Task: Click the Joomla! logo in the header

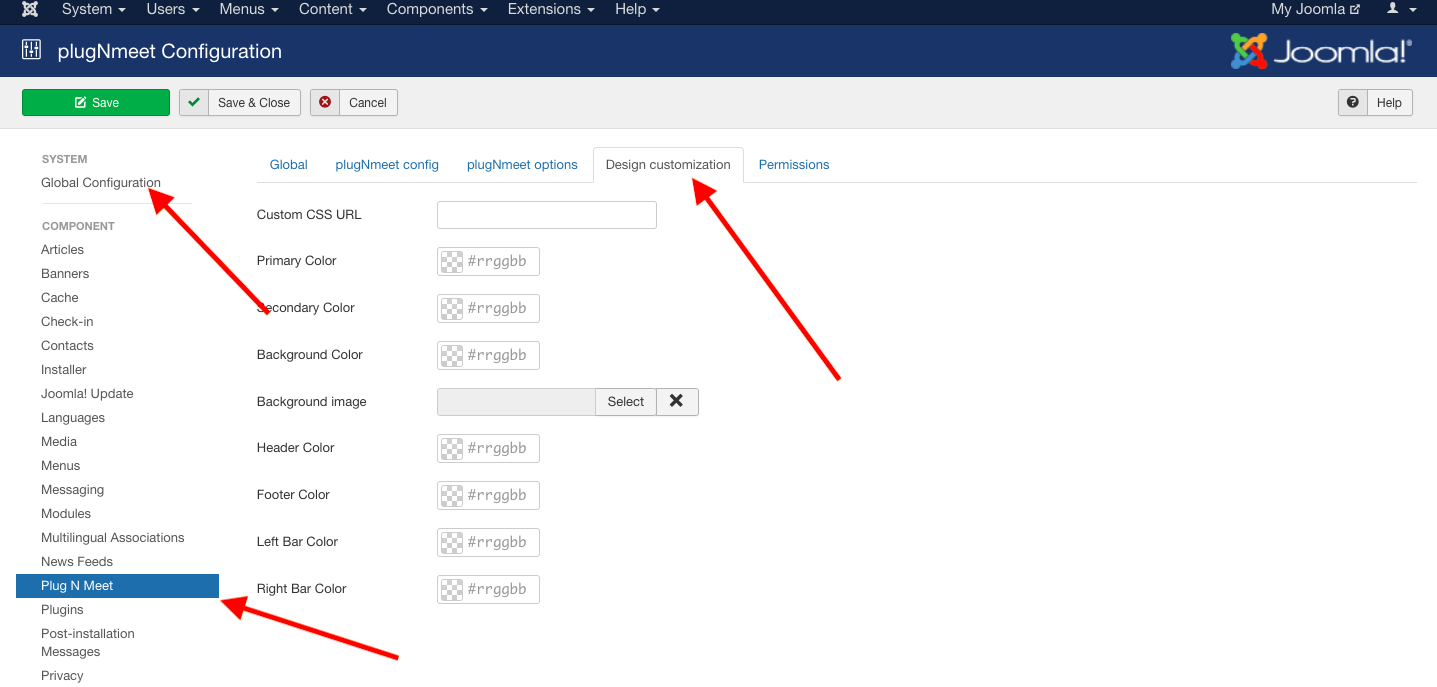Action: pos(1321,49)
